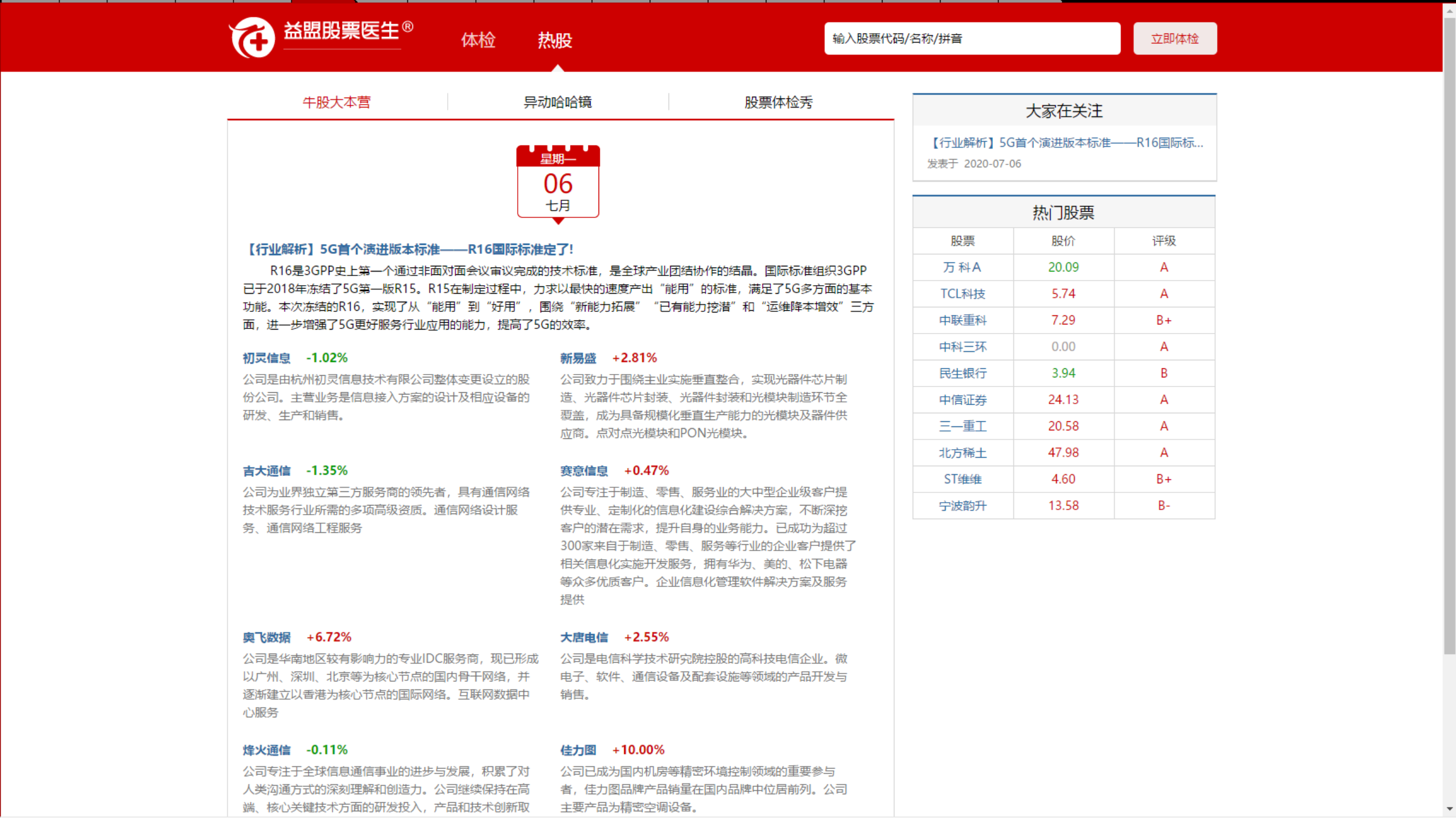Switch to the 股票体检秀 tab
This screenshot has width=1456, height=818.
tap(778, 102)
